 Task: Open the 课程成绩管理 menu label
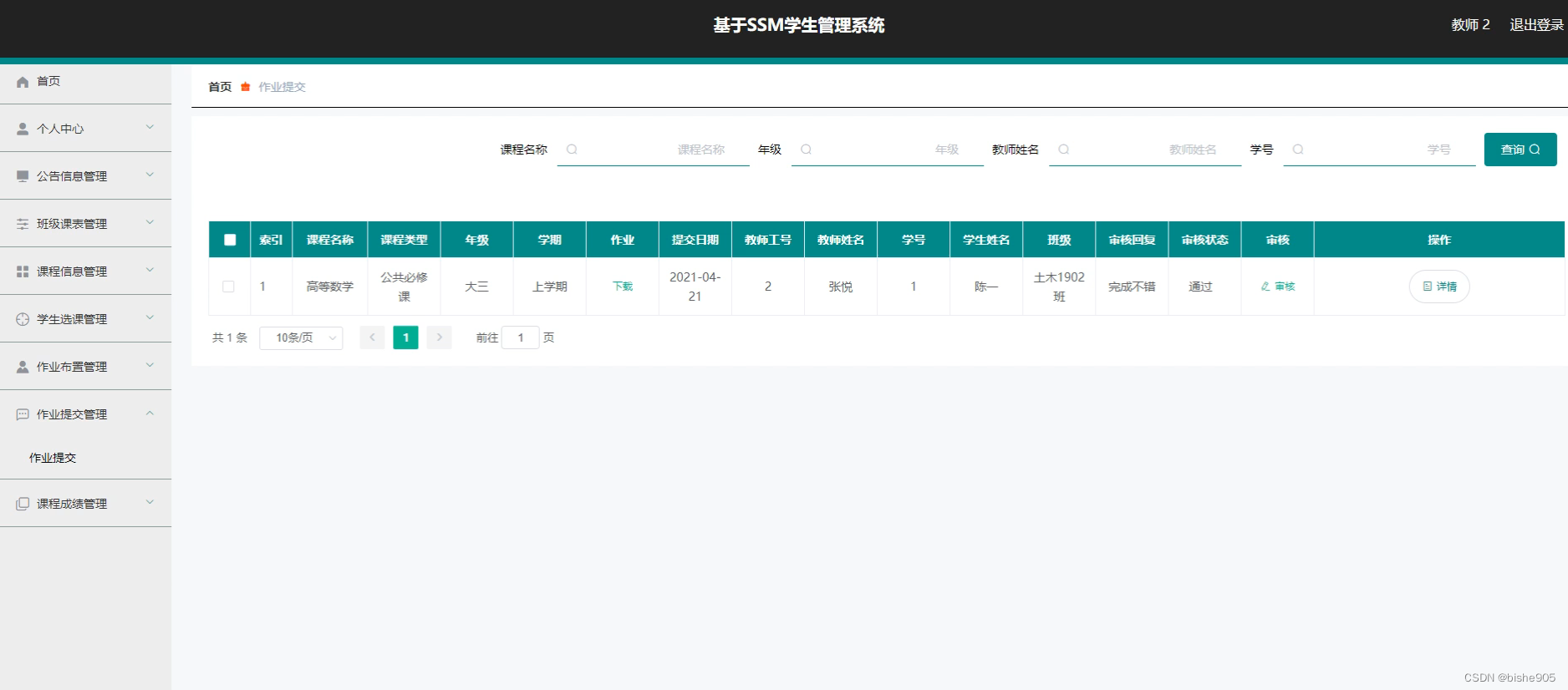tap(72, 504)
